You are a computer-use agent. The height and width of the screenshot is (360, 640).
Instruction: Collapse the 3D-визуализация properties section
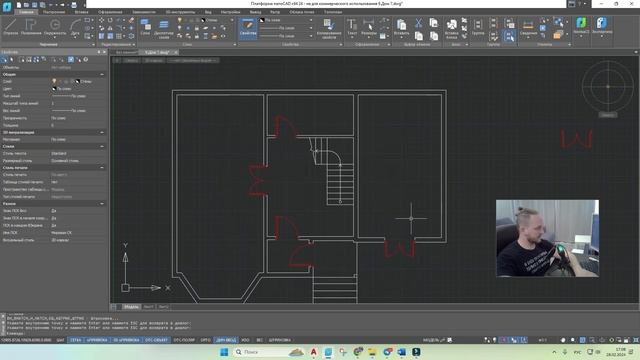(x=102, y=132)
